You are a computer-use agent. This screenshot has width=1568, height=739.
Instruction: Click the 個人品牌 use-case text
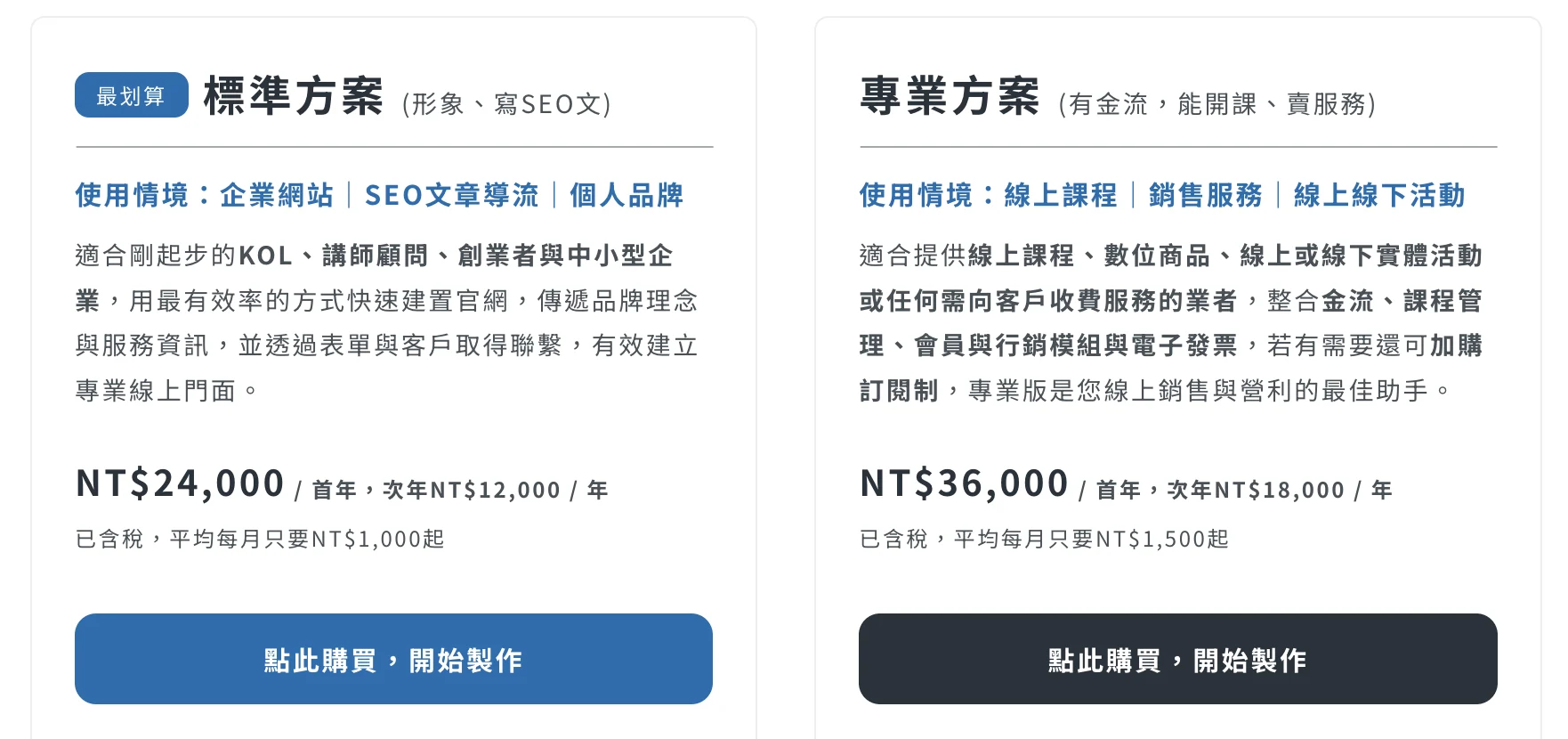[x=626, y=195]
